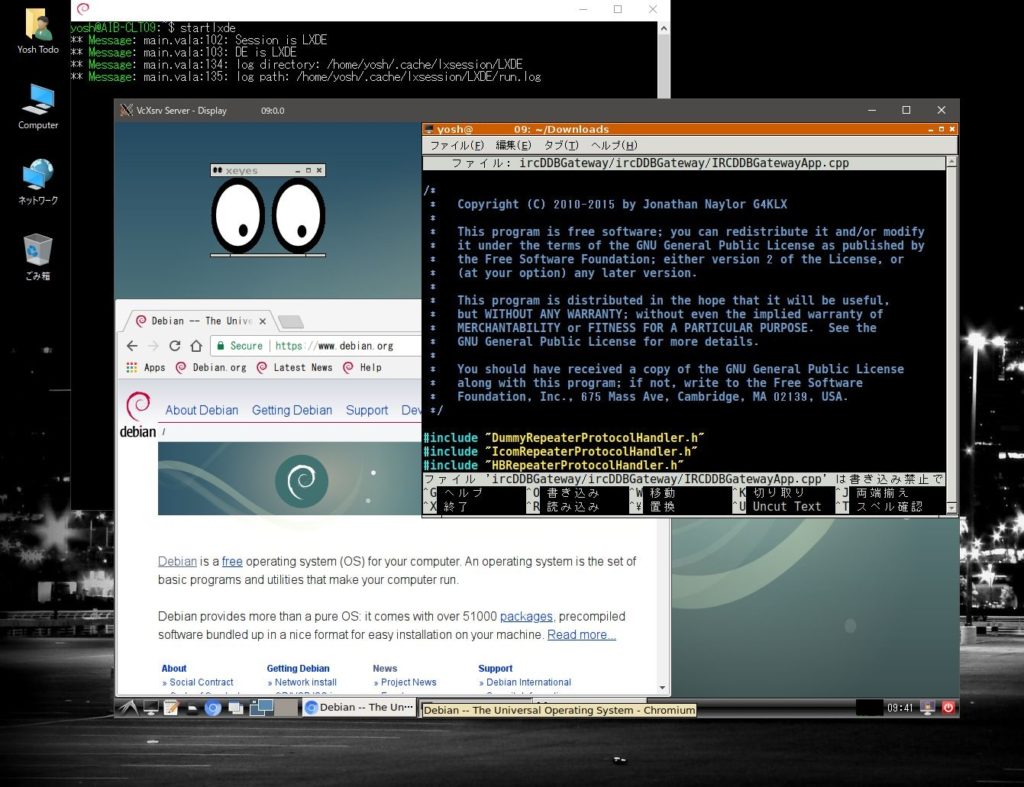Click the LXDE start menu icon
Screen dimensions: 1024x787
pos(127,707)
